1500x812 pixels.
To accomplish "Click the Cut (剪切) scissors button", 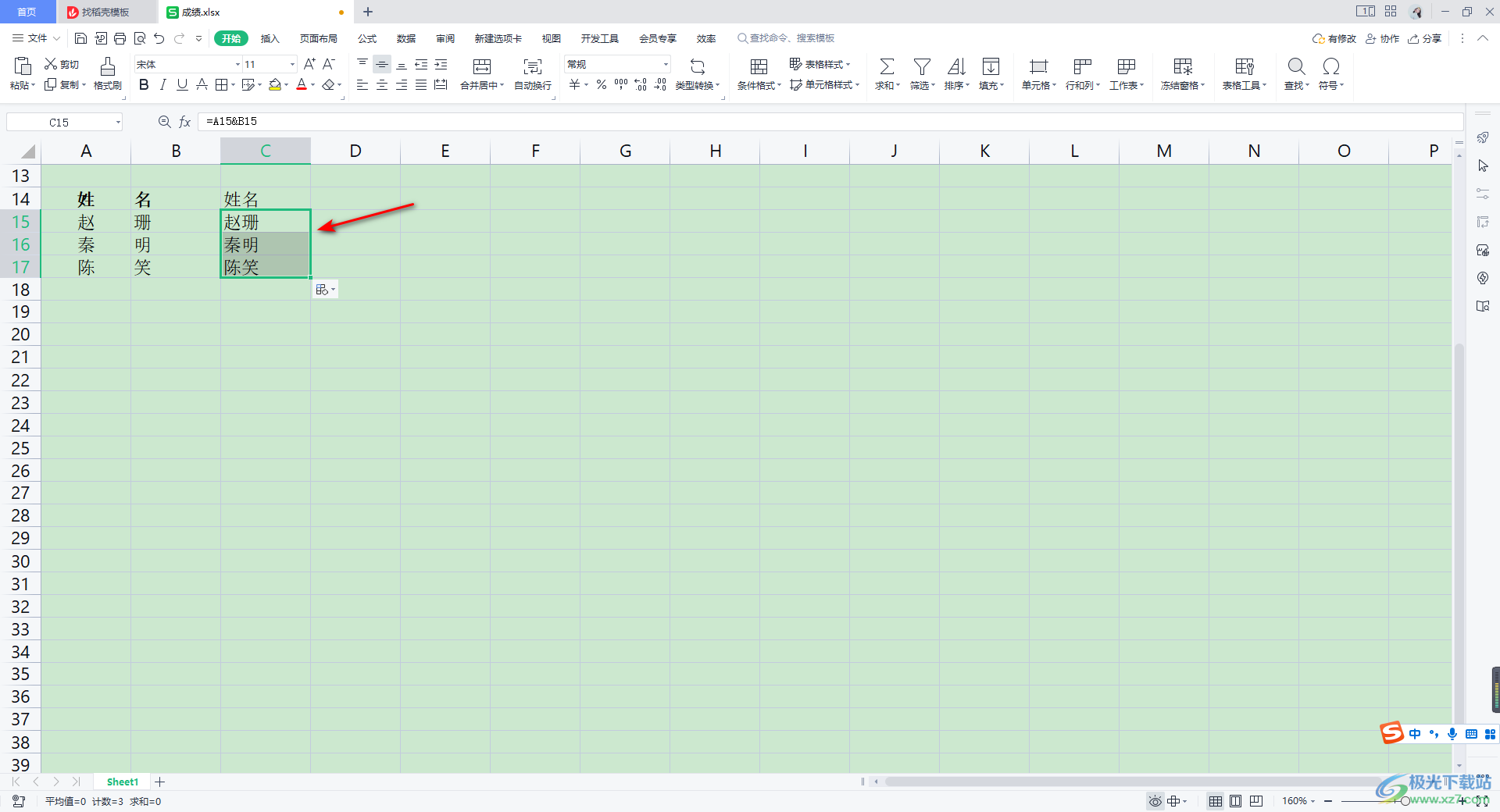I will point(62,64).
